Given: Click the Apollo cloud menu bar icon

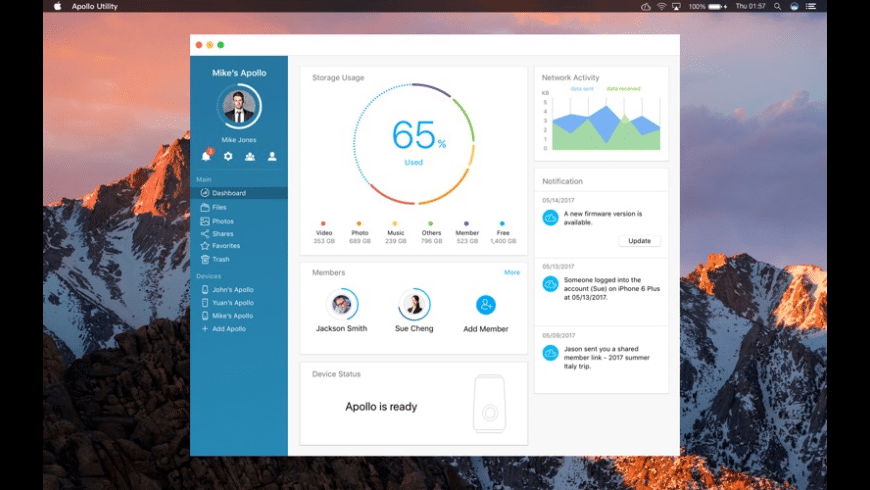Looking at the screenshot, I should (646, 7).
